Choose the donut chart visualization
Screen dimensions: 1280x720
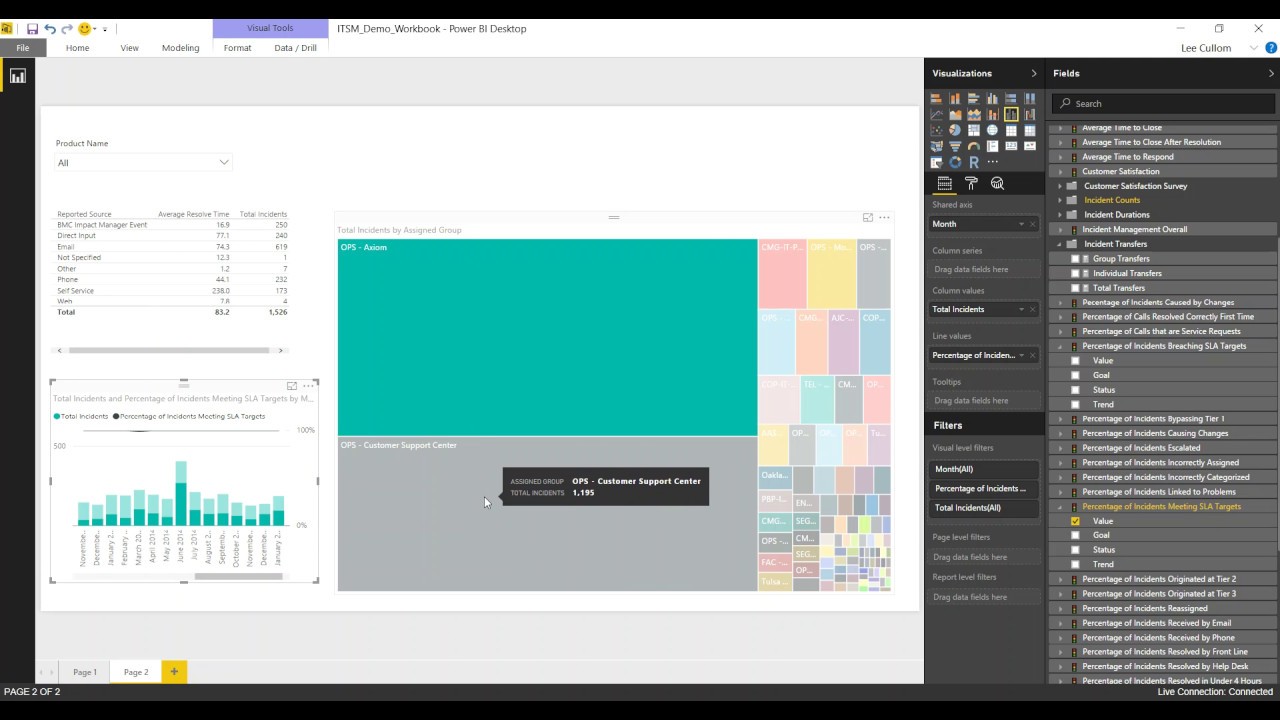[x=955, y=162]
